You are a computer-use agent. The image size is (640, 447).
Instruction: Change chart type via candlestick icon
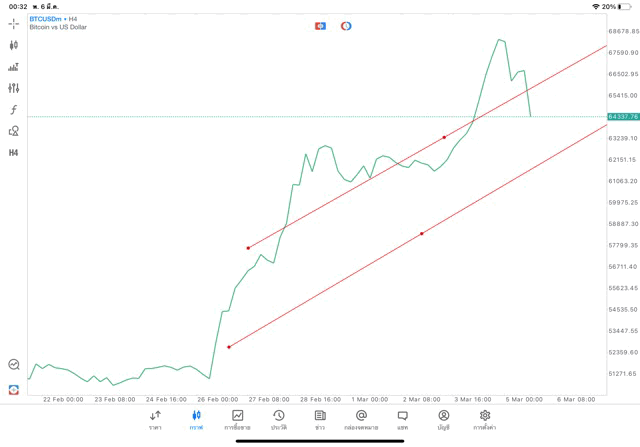(14, 45)
